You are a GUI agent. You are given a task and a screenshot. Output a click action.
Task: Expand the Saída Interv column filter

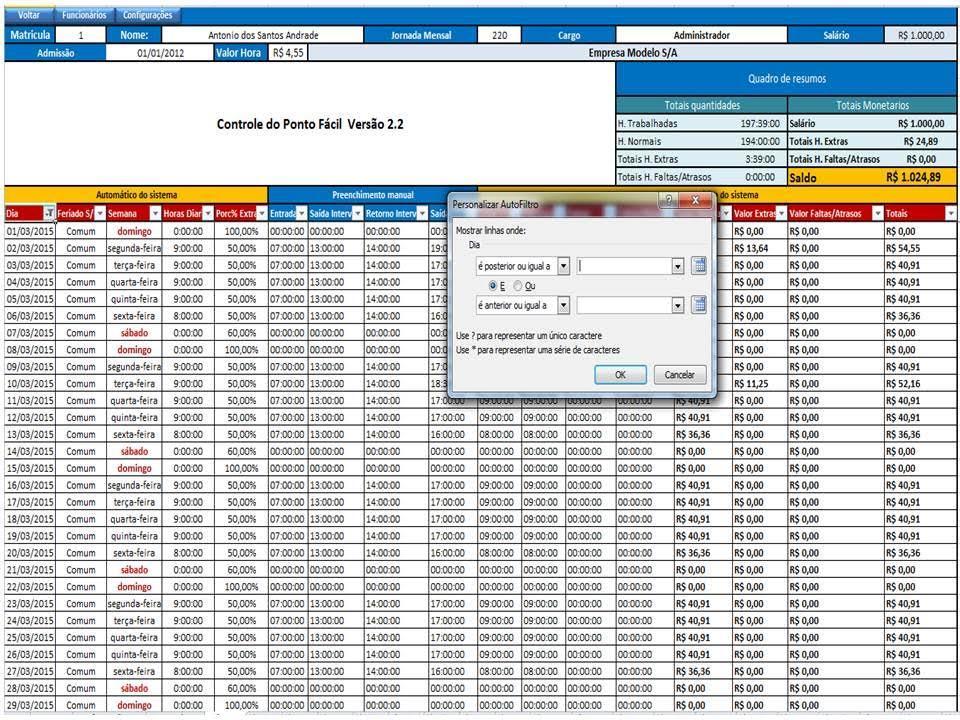(x=358, y=213)
